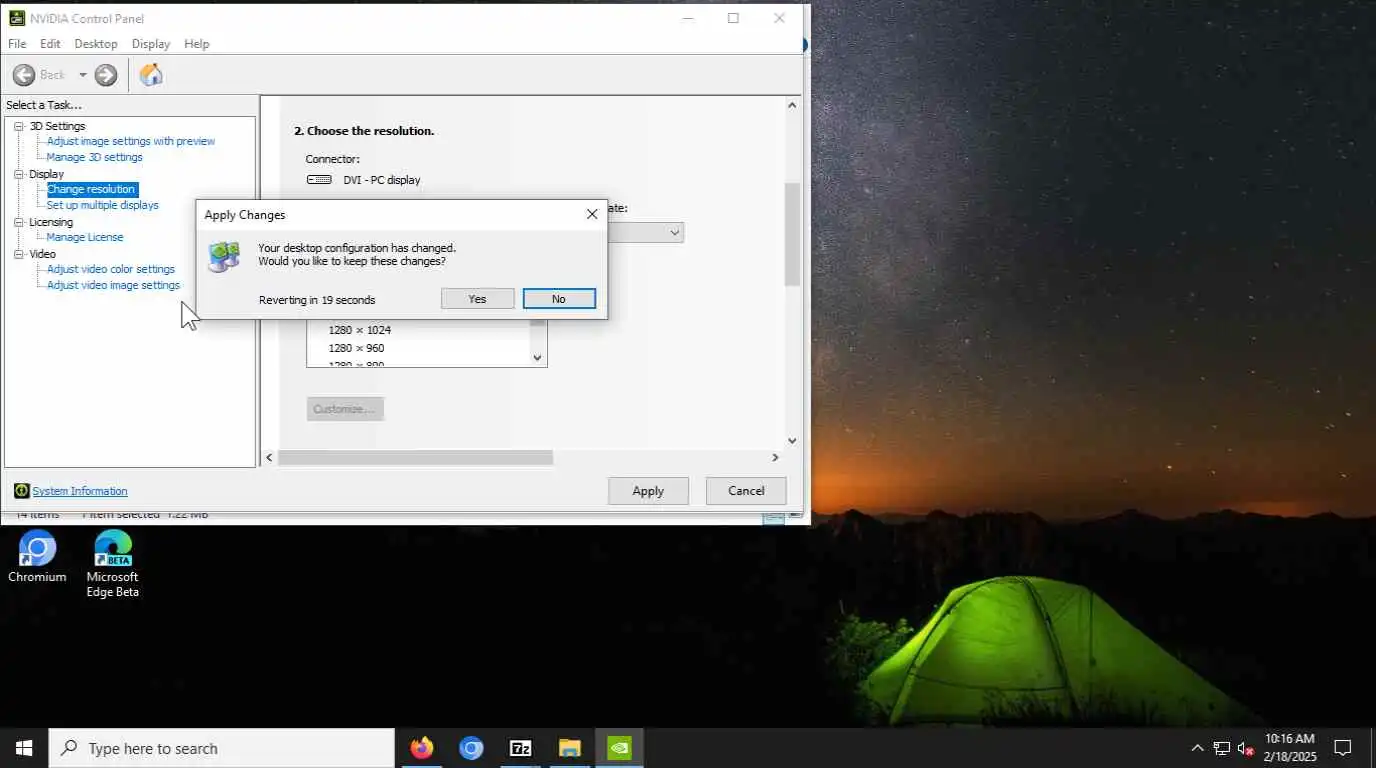The image size is (1376, 768).
Task: Open Firefox from the taskbar
Action: click(x=422, y=748)
